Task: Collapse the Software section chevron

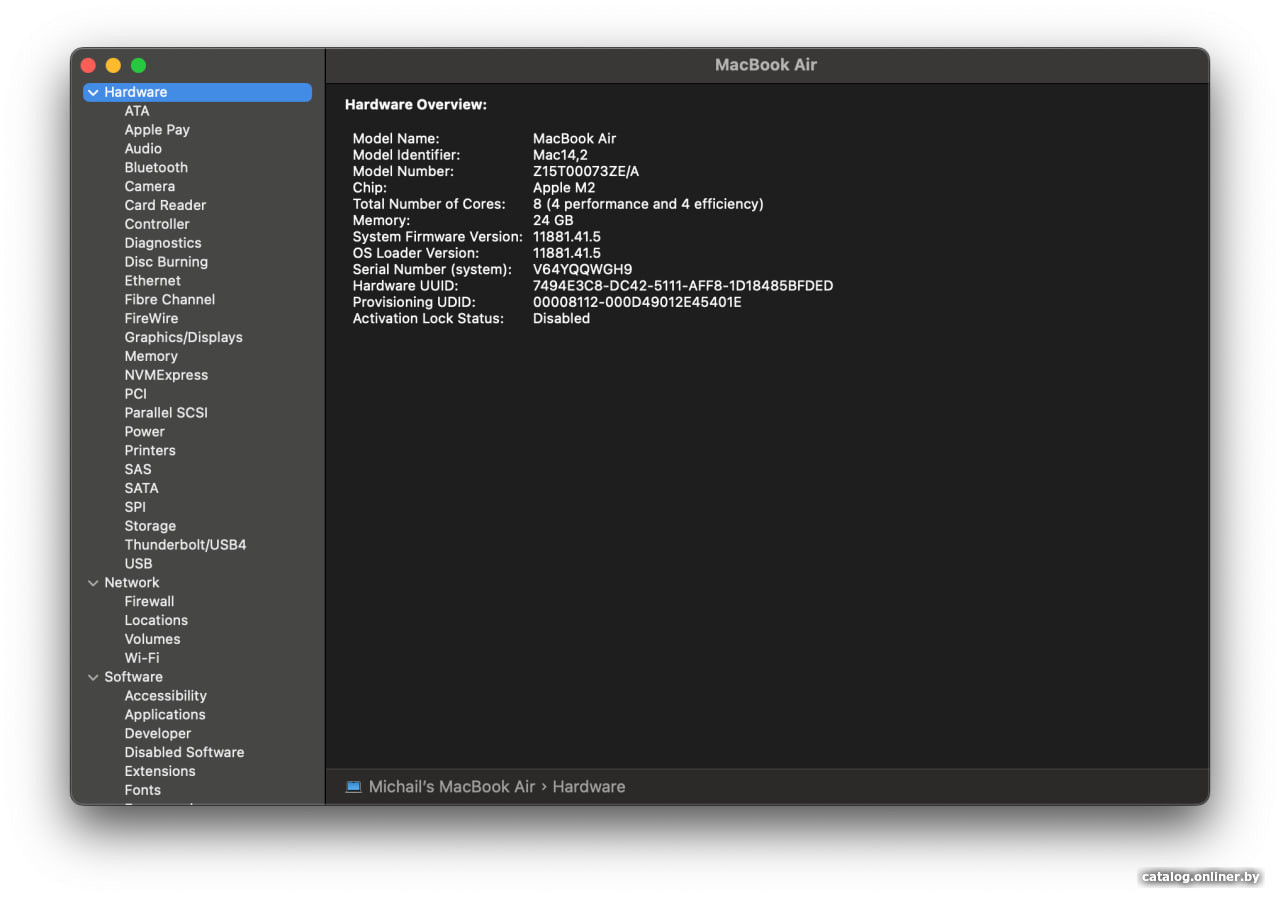Action: 93,677
